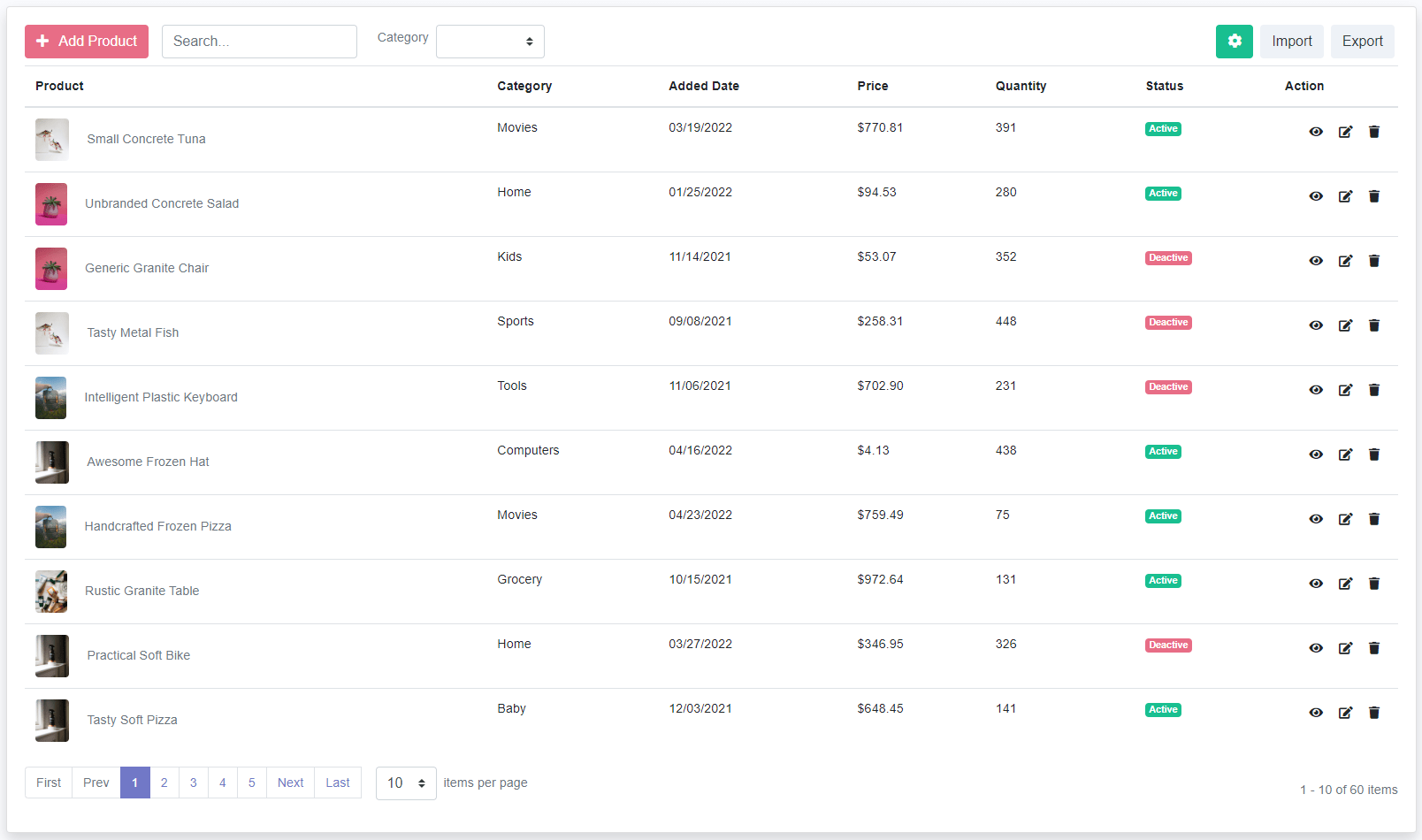Click the Tasty Soft Pizza product name
Screen dimensions: 1422x840
[132, 720]
